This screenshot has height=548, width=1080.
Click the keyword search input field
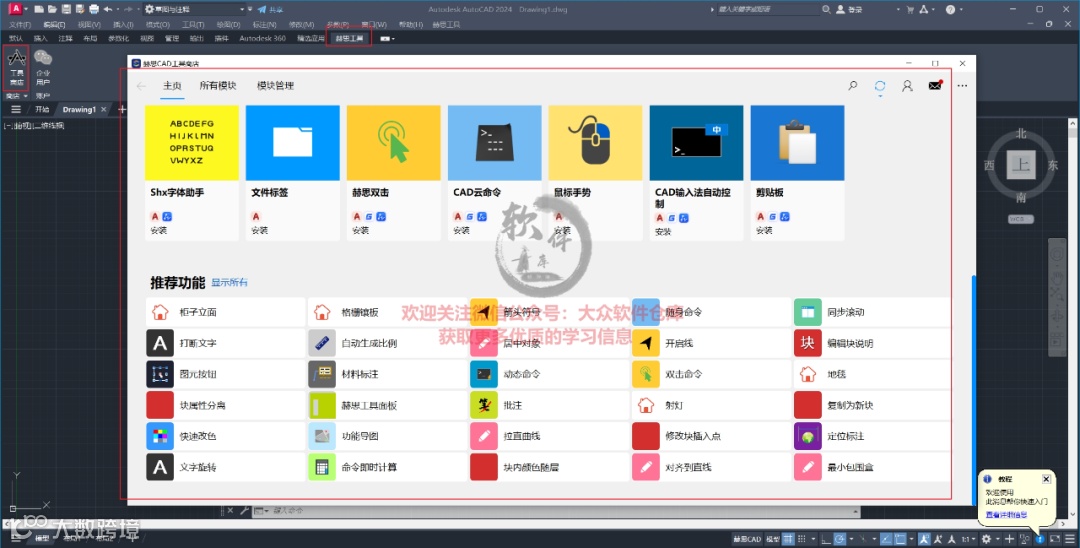tap(768, 10)
